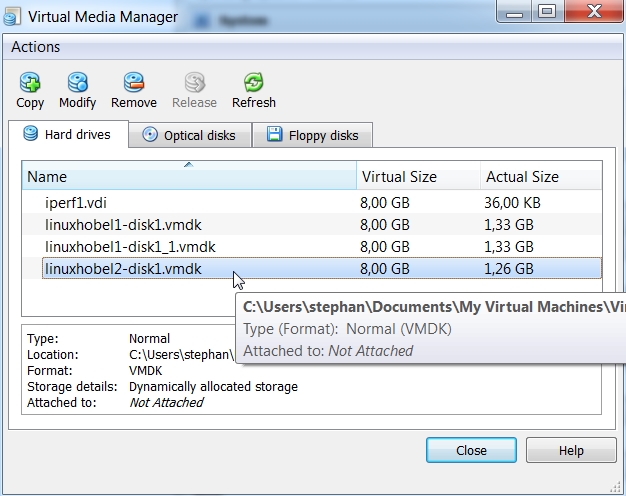Viewport: 626px width, 496px height.
Task: Click the Close button
Action: (471, 450)
